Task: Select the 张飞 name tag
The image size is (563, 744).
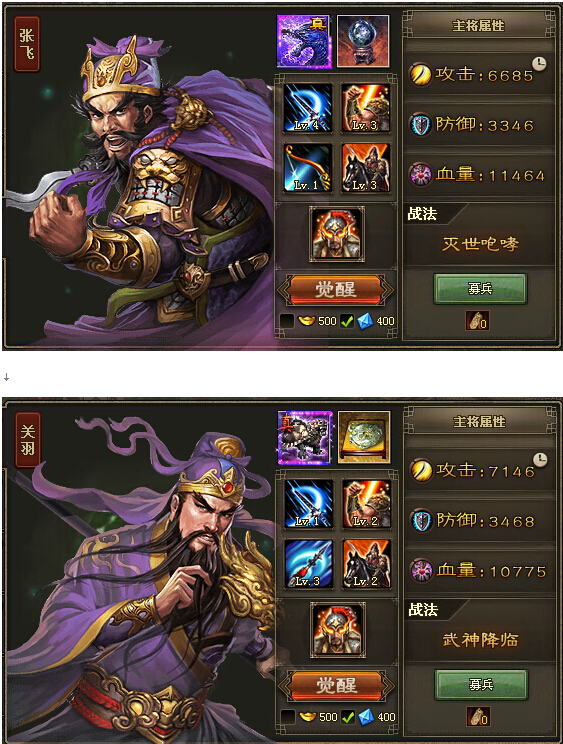Action: pos(27,44)
